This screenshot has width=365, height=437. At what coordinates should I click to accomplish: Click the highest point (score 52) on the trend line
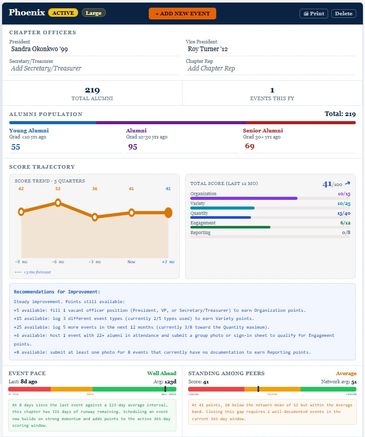point(58,203)
